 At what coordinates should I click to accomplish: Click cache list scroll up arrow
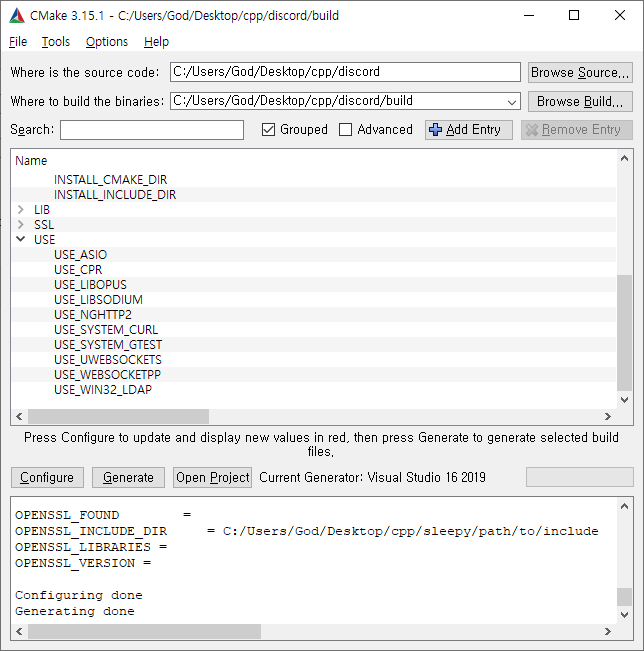624,158
